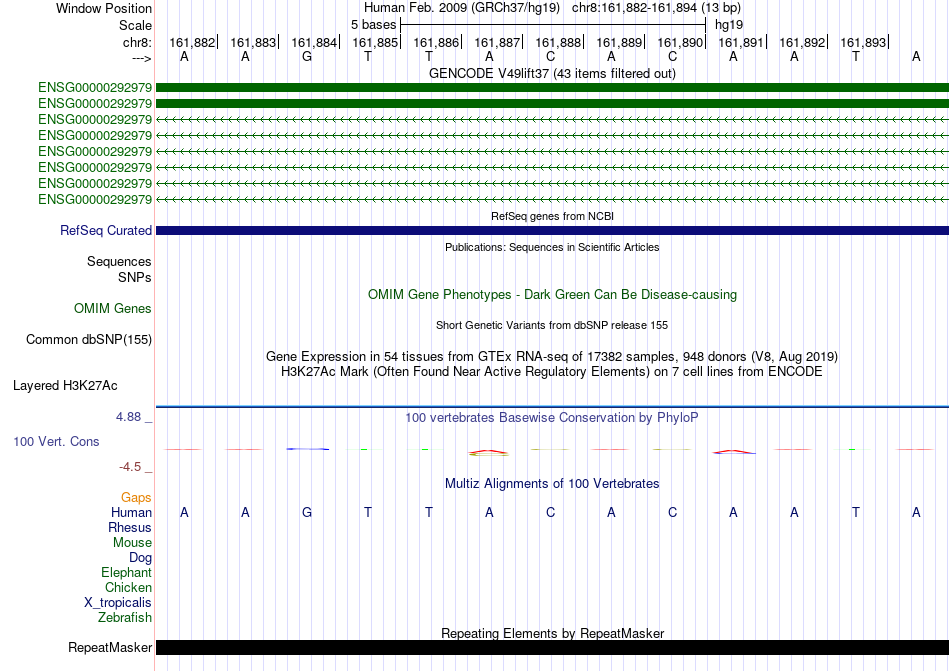The height and width of the screenshot is (671, 950).
Task: Open the Common dbSNP(155) track label
Action: [x=89, y=340]
